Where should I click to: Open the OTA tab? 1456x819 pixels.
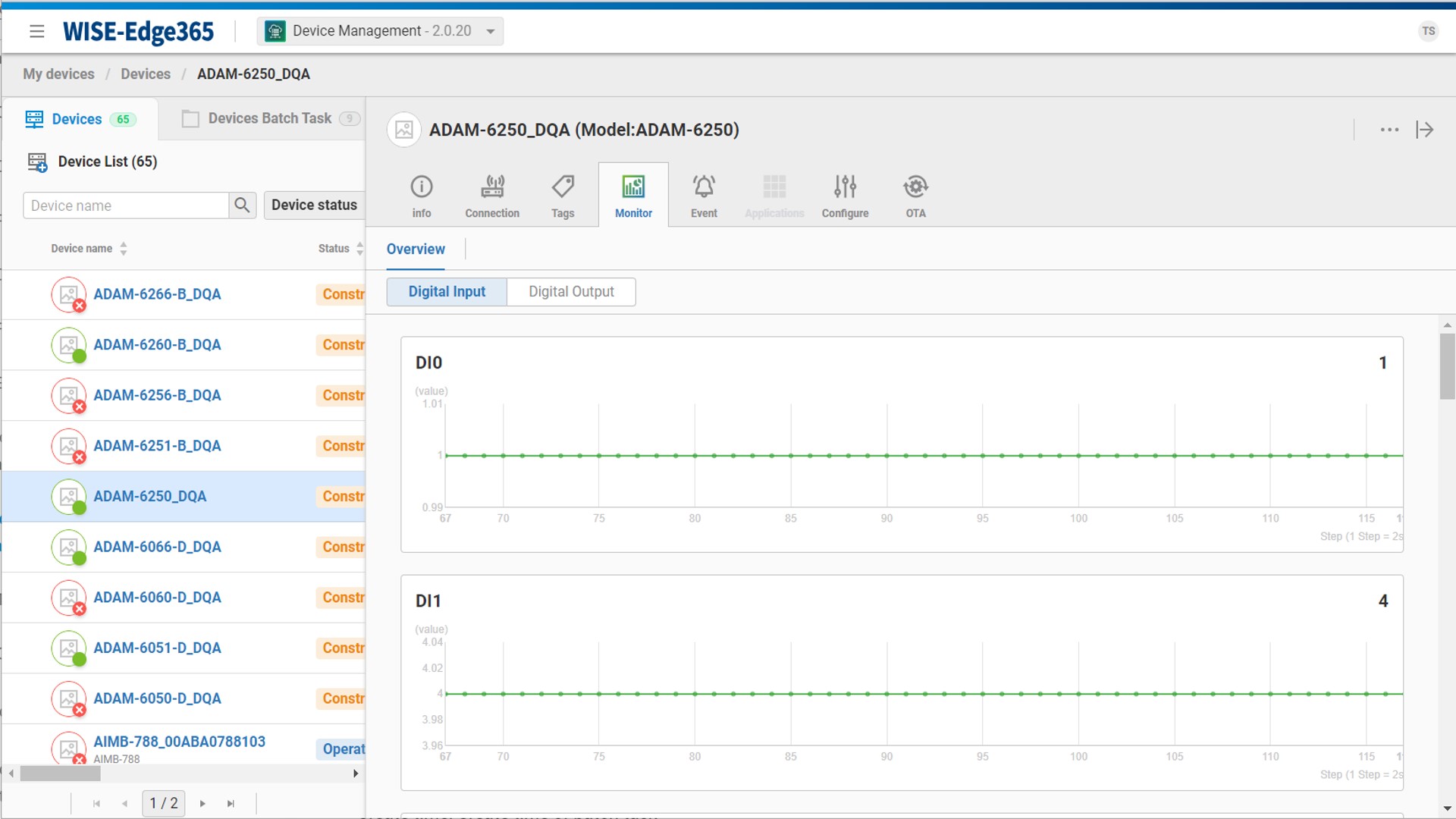tap(915, 196)
